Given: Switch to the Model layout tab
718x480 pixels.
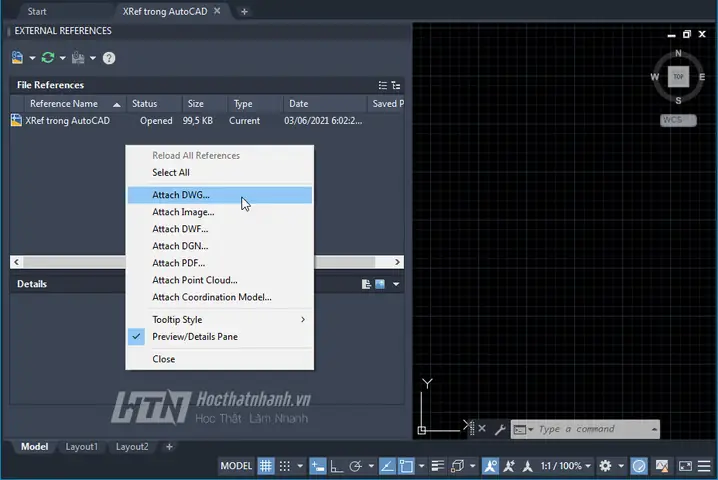Looking at the screenshot, I should (34, 447).
